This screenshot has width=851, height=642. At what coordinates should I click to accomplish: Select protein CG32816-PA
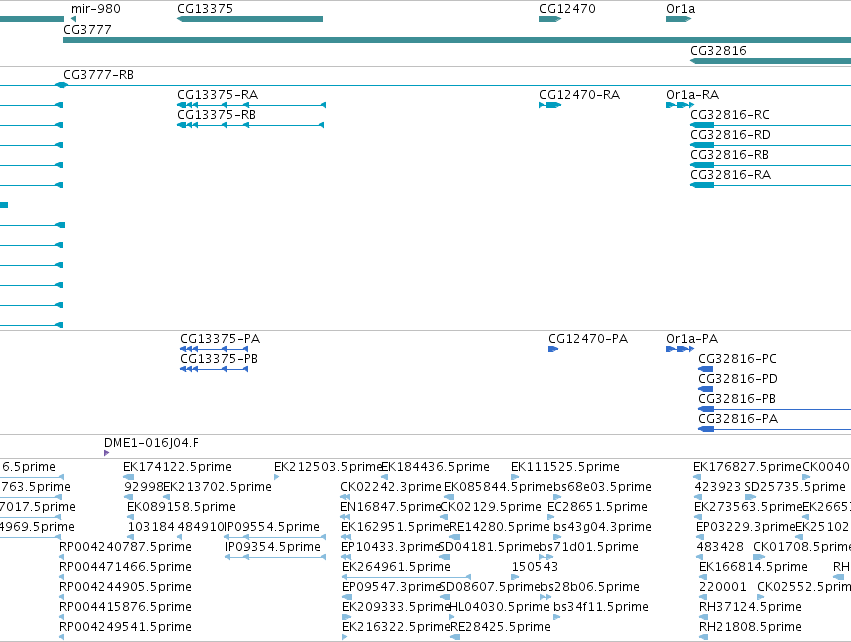[x=738, y=419]
